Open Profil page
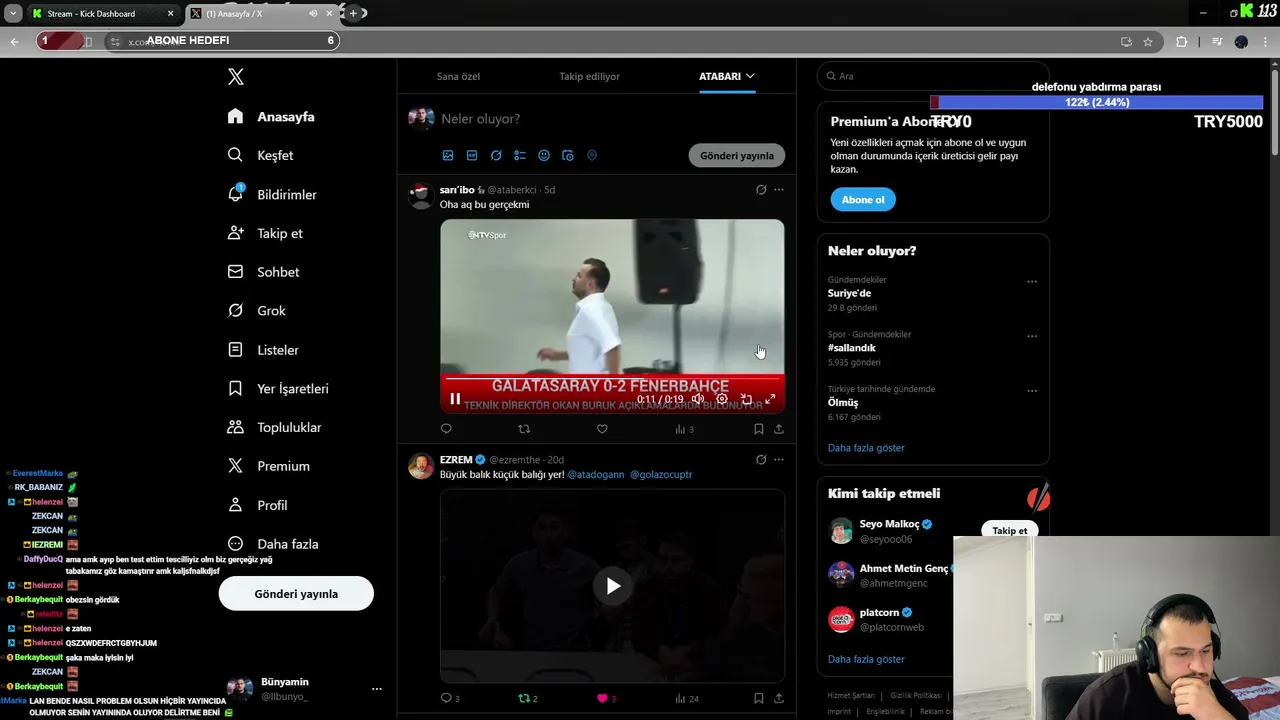The width and height of the screenshot is (1280, 720). click(x=257, y=505)
